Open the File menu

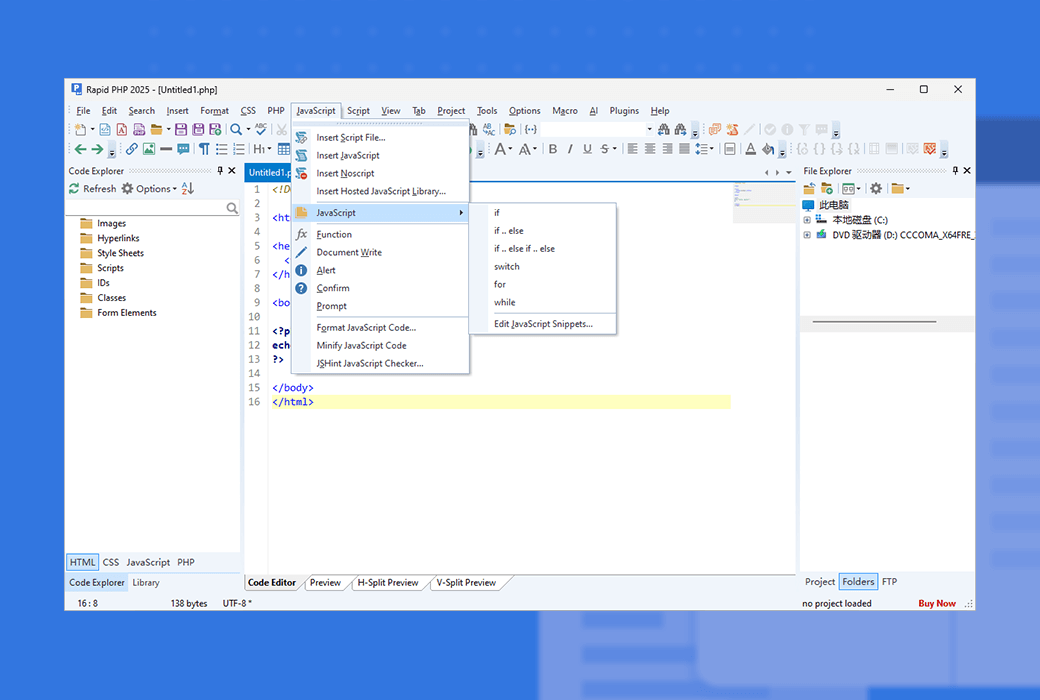pos(83,111)
